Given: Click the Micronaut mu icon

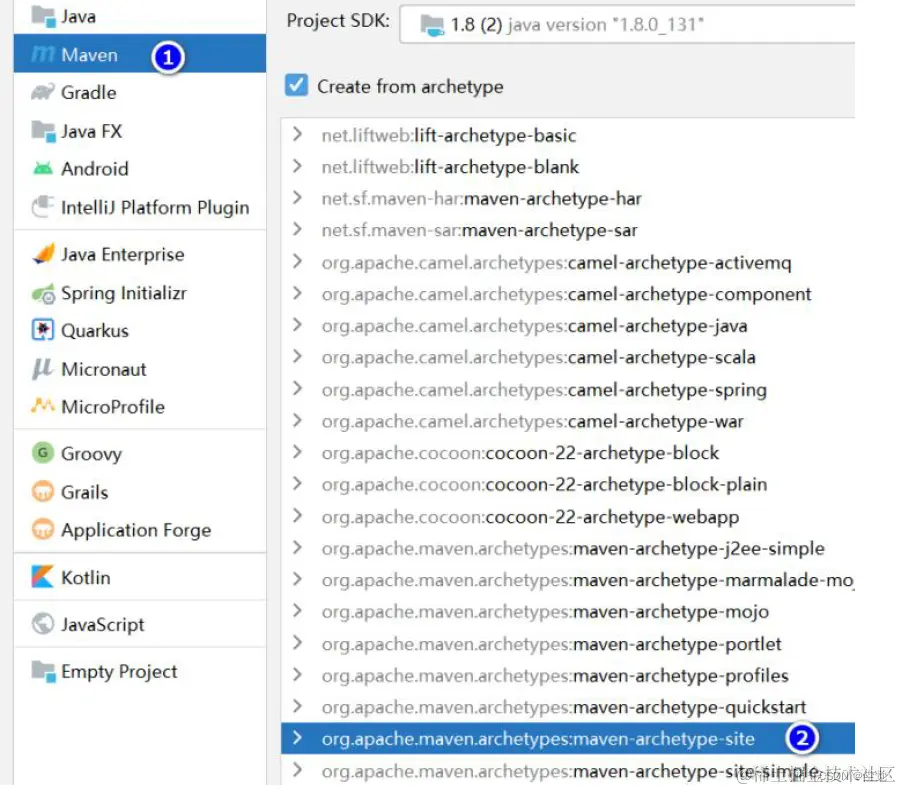Looking at the screenshot, I should 43,369.
